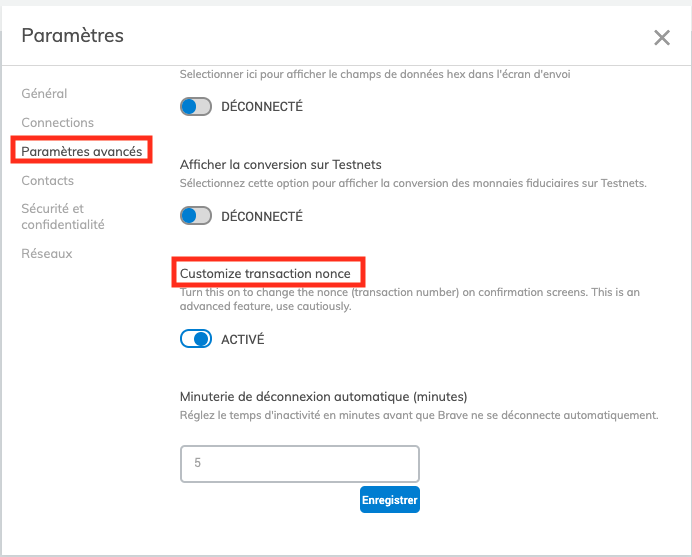The image size is (692, 557).
Task: Close the Paramètres dialog with the X
Action: coord(662,38)
